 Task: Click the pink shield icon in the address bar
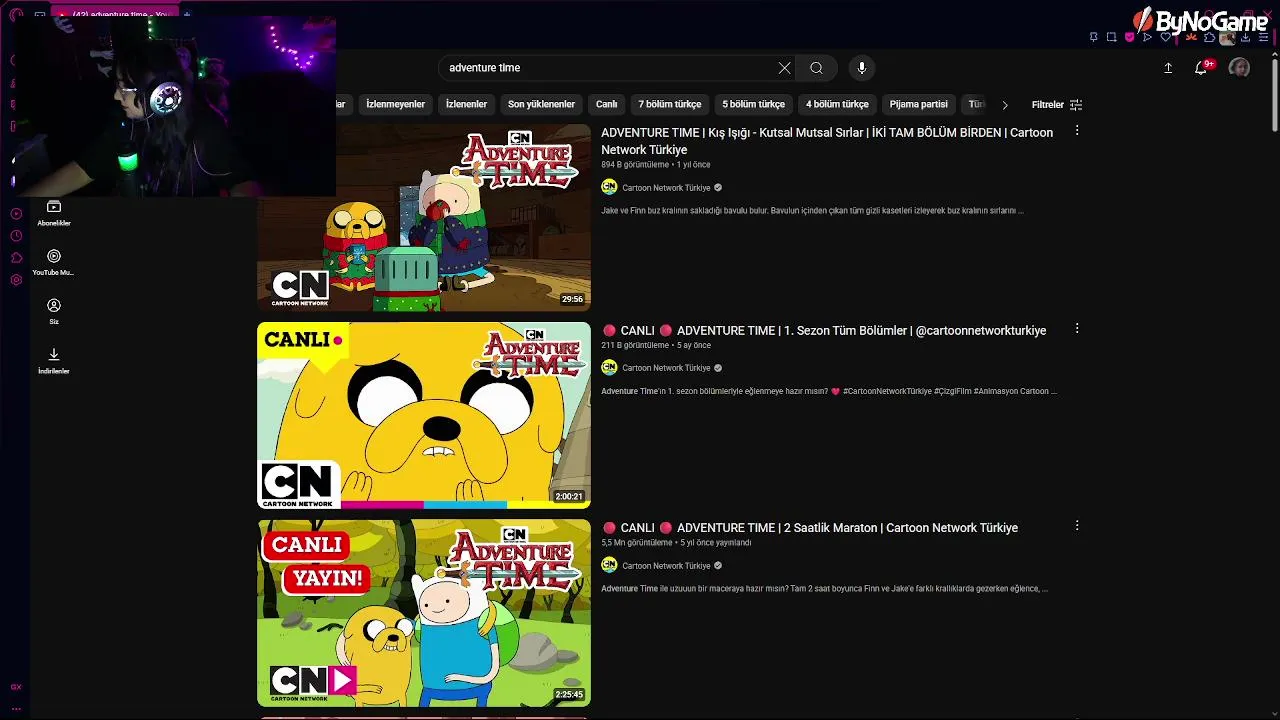click(1130, 37)
